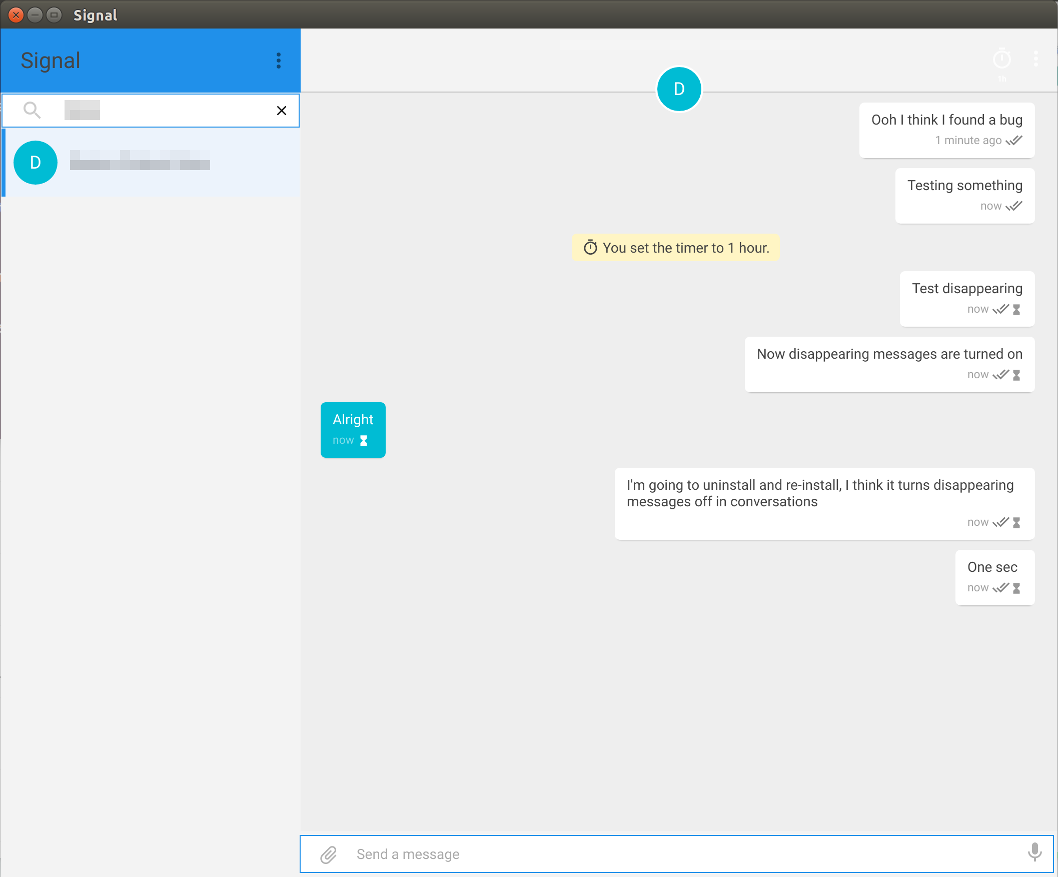The height and width of the screenshot is (877, 1058).
Task: Click the "Test disappearing" message
Action: 967,299
